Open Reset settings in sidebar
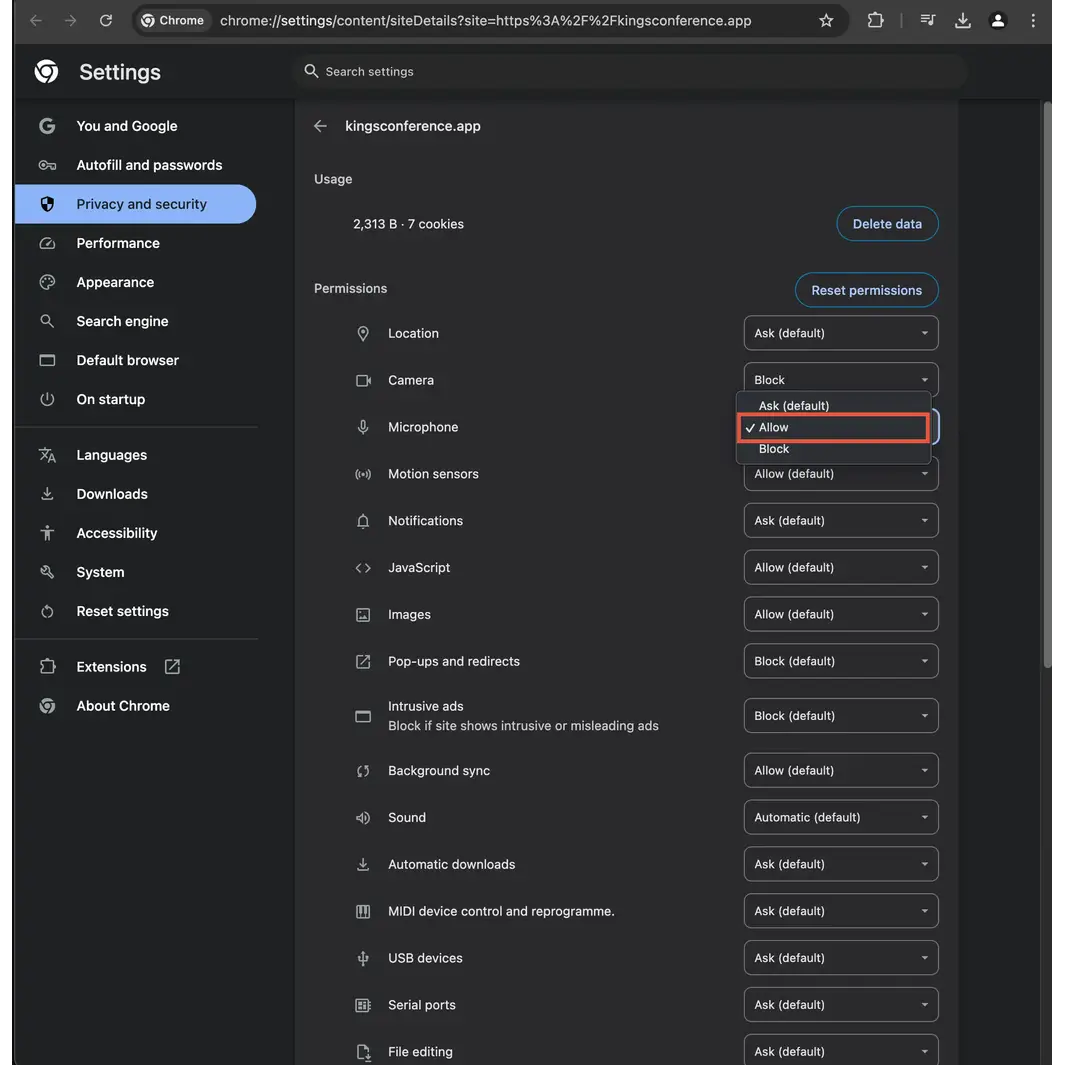The height and width of the screenshot is (1065, 1065). 136,611
